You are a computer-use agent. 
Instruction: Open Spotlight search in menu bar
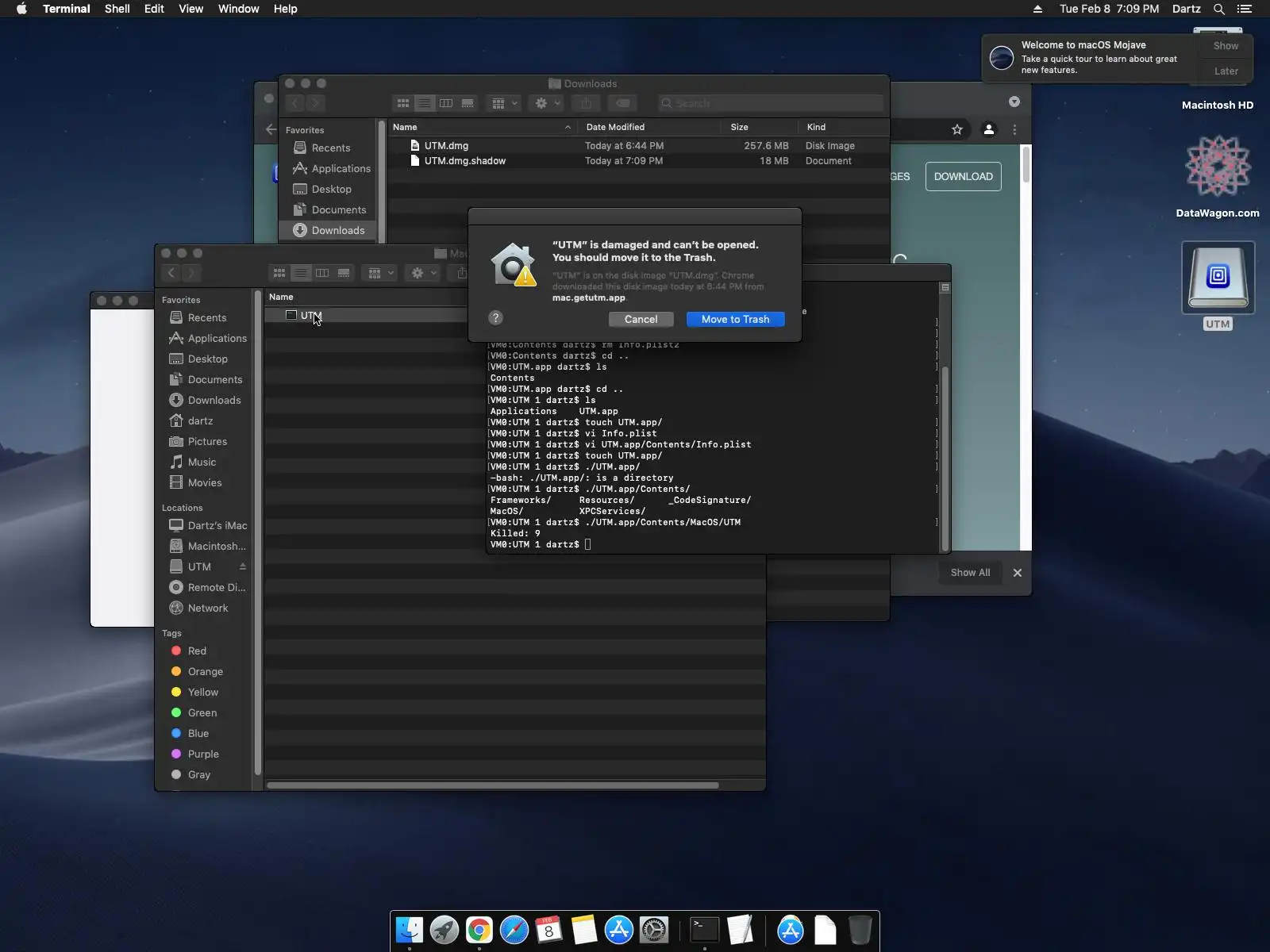[1219, 9]
